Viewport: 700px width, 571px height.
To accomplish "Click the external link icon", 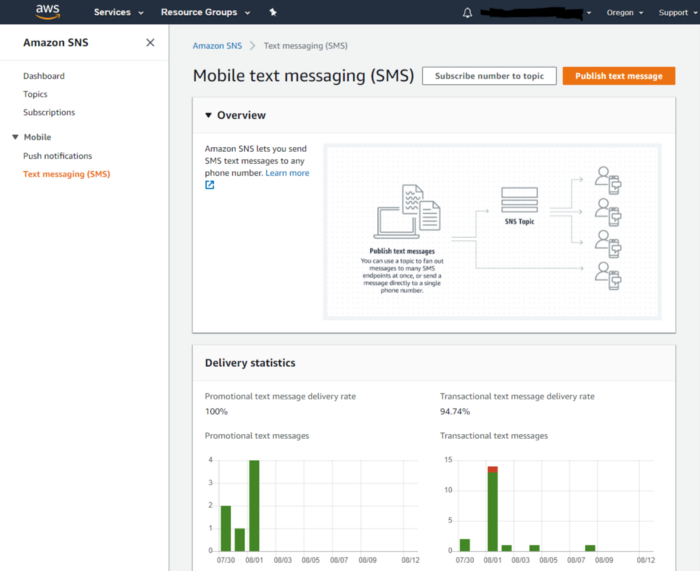I will coord(209,185).
